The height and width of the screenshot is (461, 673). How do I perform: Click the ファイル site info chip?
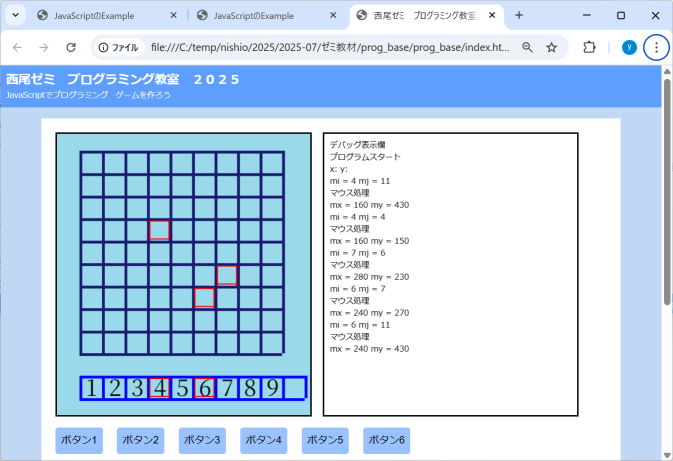(119, 47)
